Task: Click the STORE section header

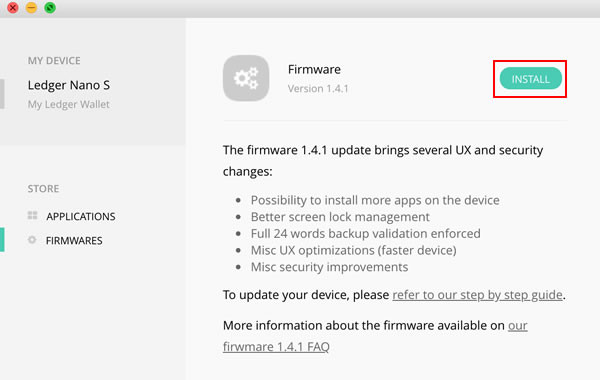Action: pyautogui.click(x=43, y=189)
